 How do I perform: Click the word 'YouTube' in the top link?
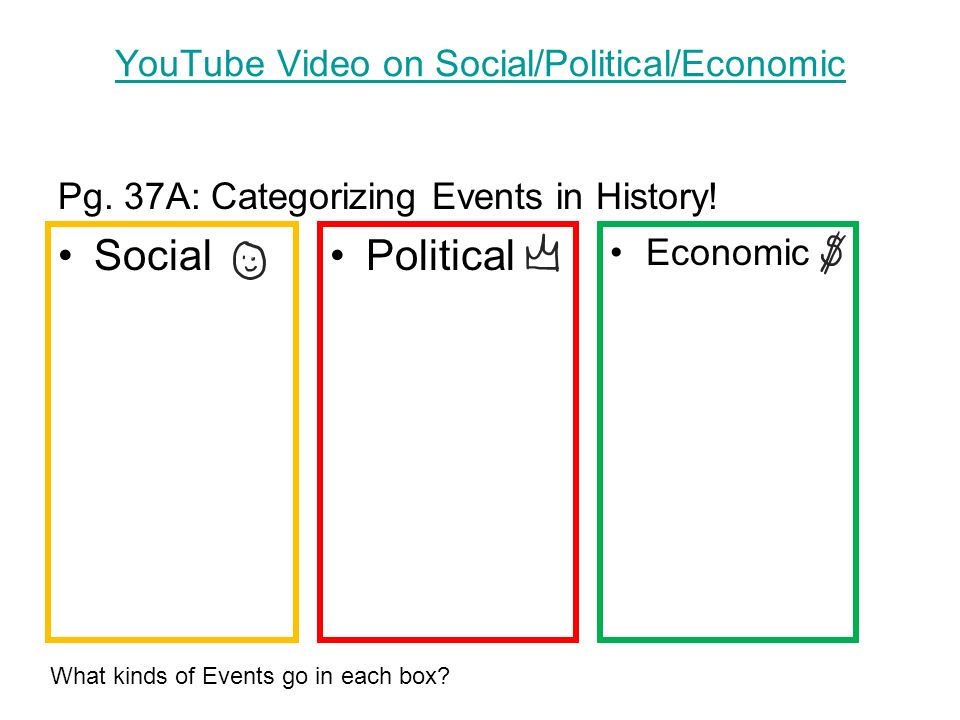click(190, 64)
